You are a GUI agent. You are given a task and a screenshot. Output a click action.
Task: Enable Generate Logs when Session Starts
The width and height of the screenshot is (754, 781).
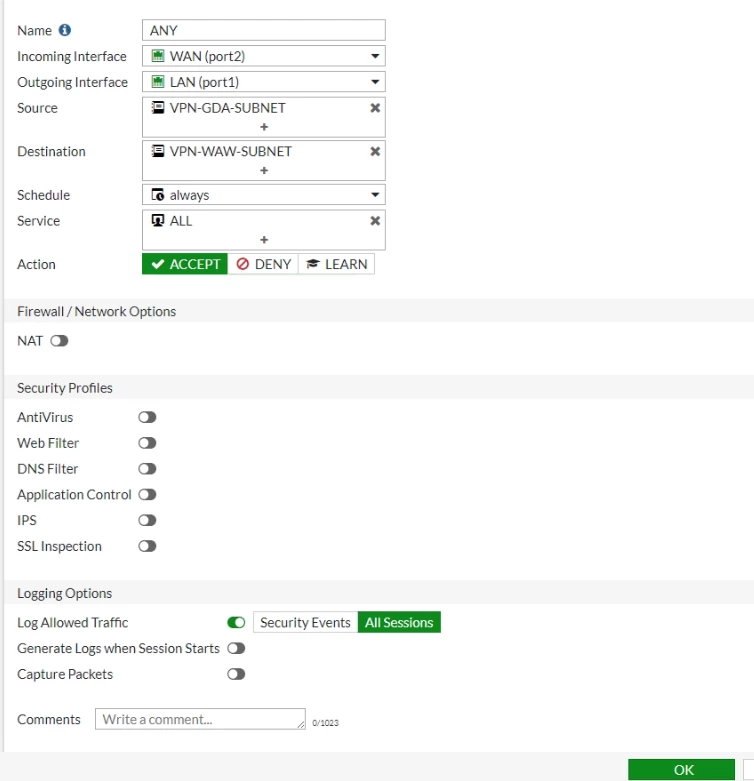(236, 648)
